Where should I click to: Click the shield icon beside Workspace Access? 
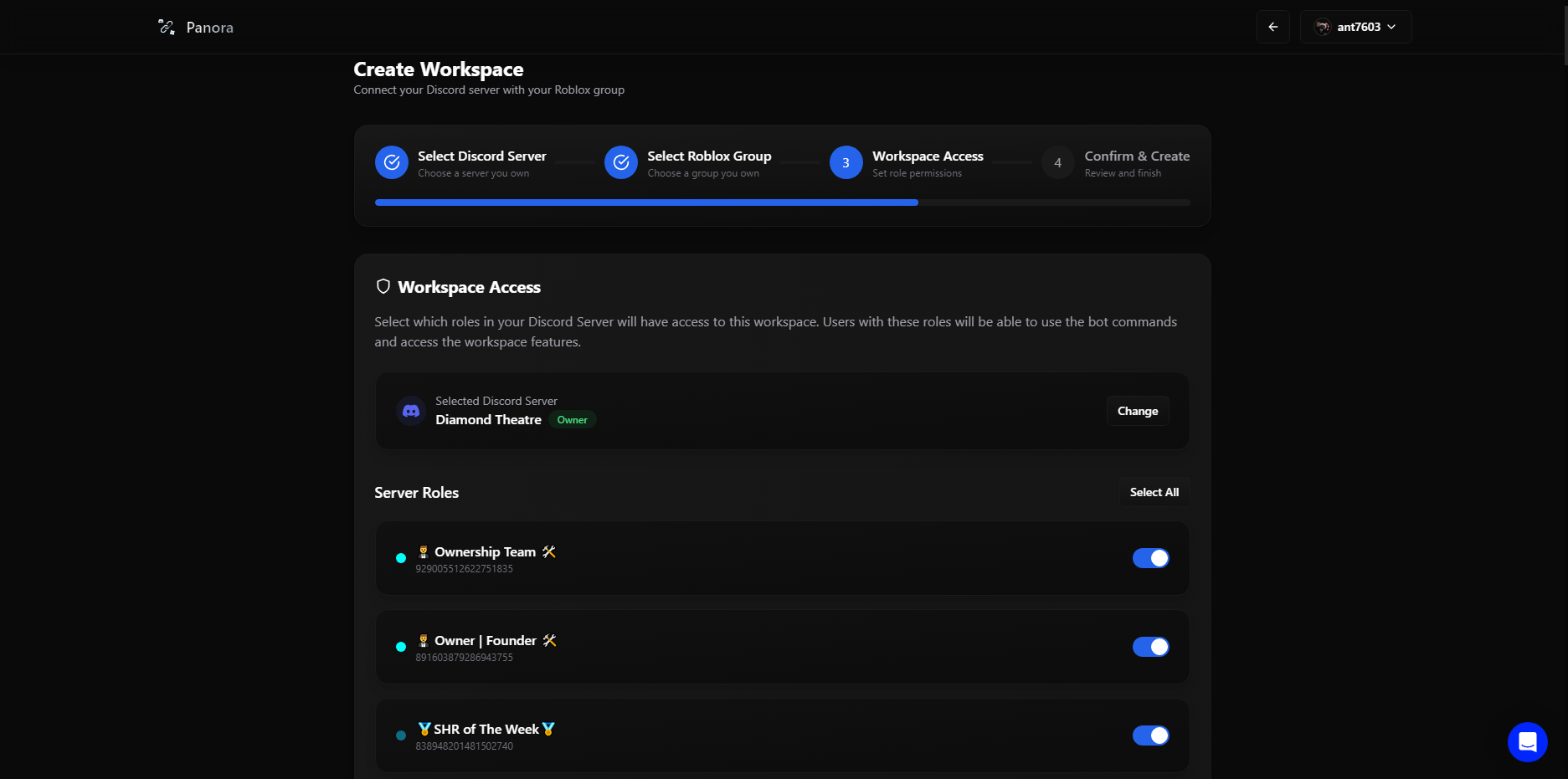[383, 286]
